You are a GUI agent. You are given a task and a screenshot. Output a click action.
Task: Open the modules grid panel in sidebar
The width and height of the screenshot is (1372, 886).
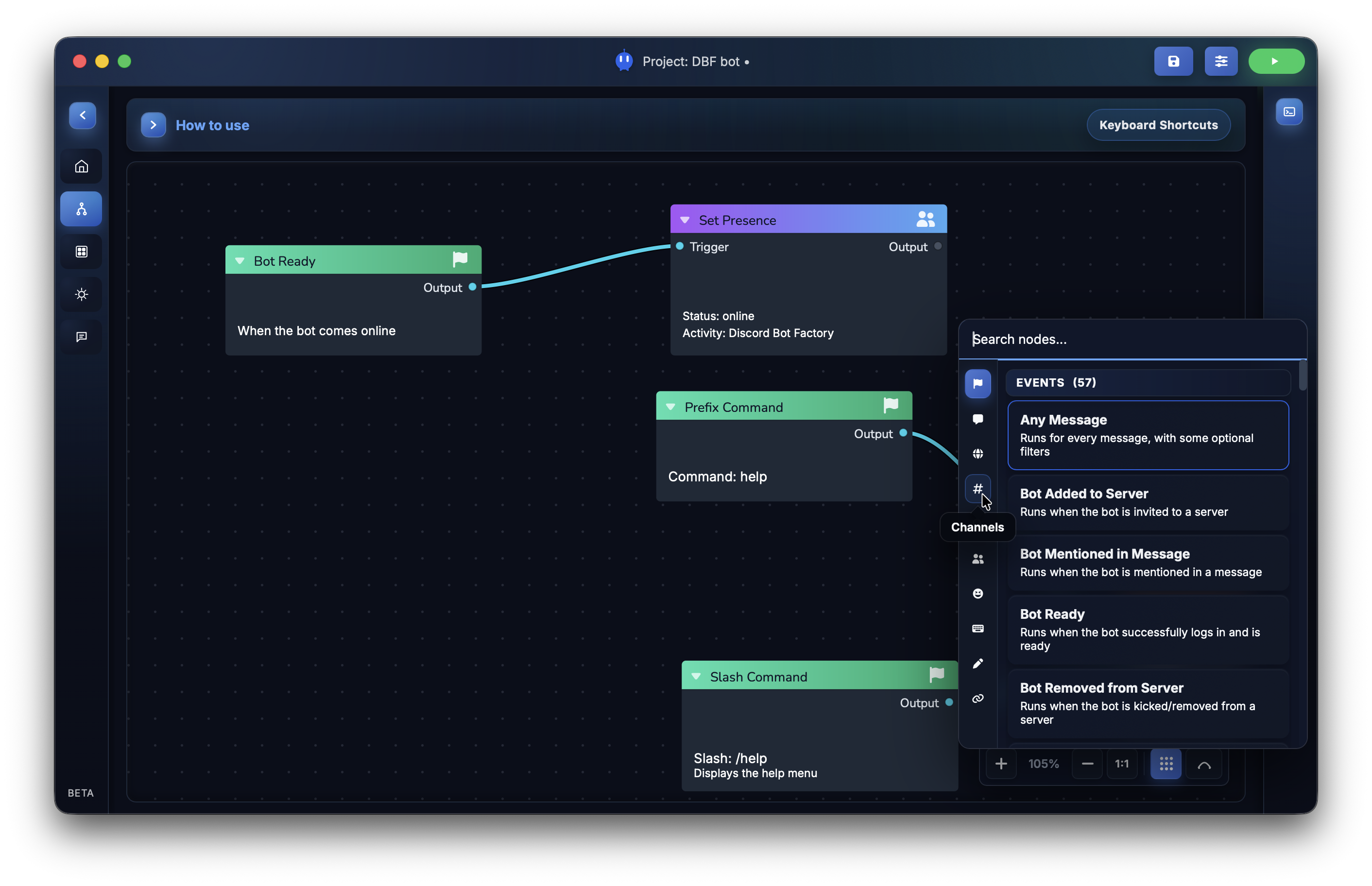[x=81, y=252]
